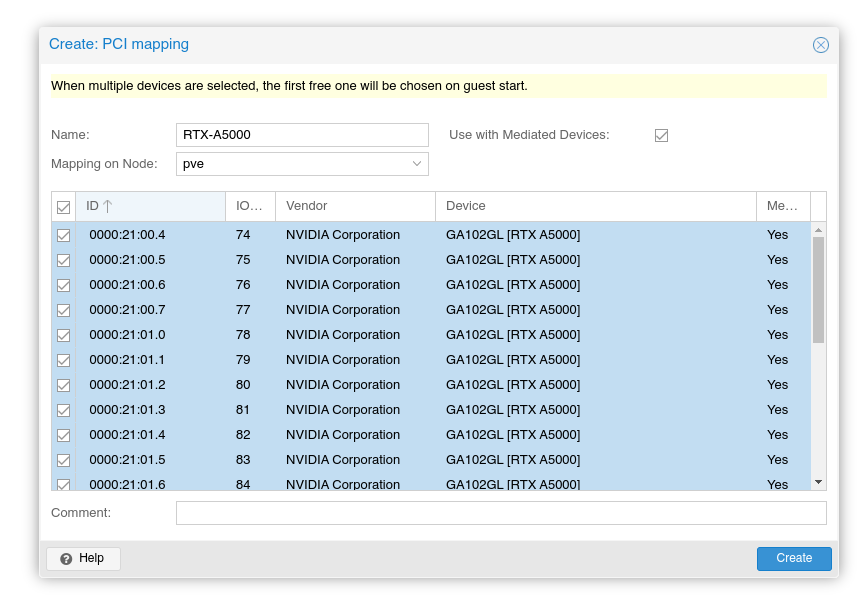Open Help documentation button
The height and width of the screenshot is (610, 868).
click(x=83, y=558)
